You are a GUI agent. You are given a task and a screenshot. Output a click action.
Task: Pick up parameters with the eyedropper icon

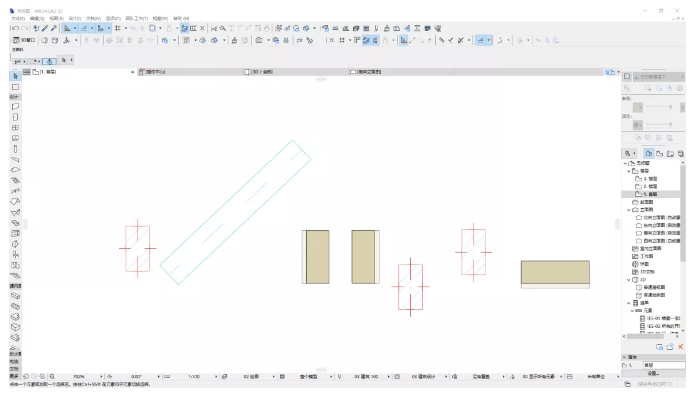pos(45,28)
